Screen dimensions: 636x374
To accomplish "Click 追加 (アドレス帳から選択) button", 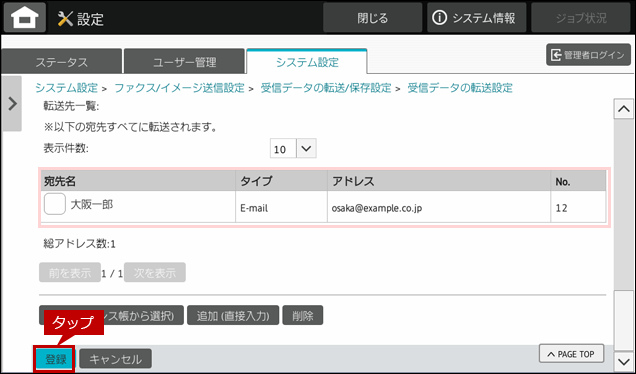I will point(112,315).
